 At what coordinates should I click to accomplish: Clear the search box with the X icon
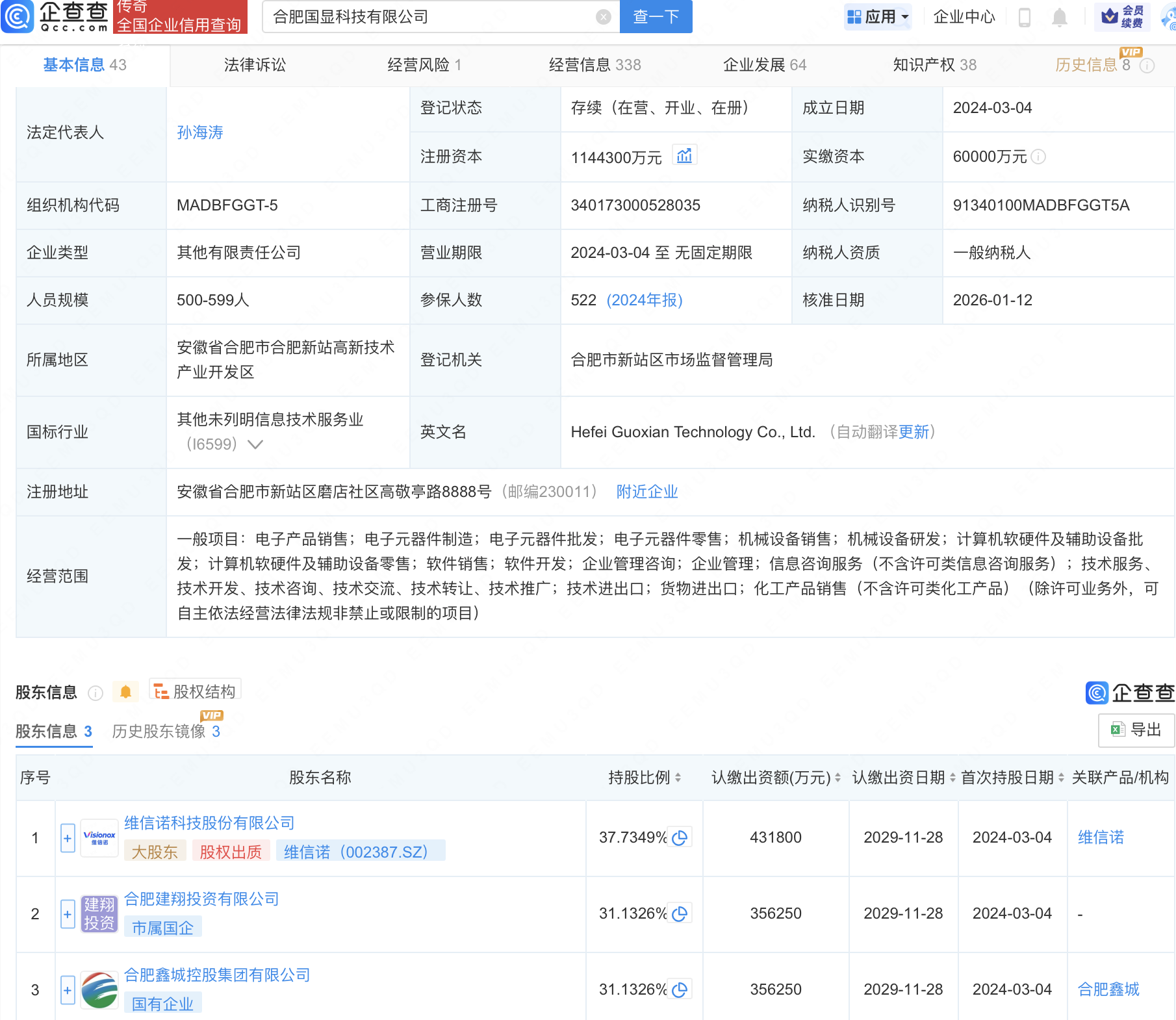pos(604,17)
